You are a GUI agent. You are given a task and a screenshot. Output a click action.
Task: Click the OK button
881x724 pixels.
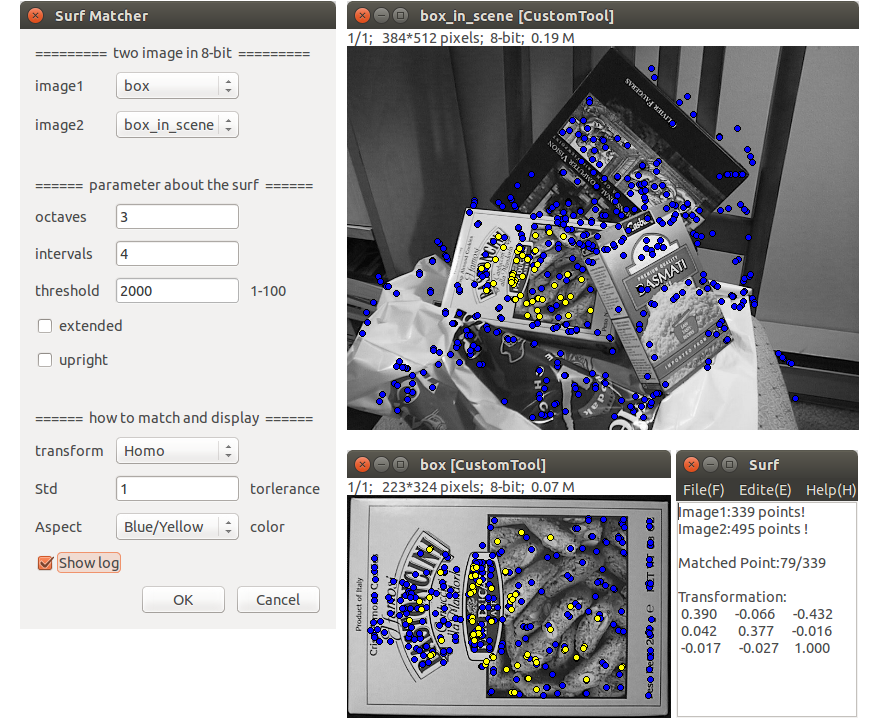point(183,600)
